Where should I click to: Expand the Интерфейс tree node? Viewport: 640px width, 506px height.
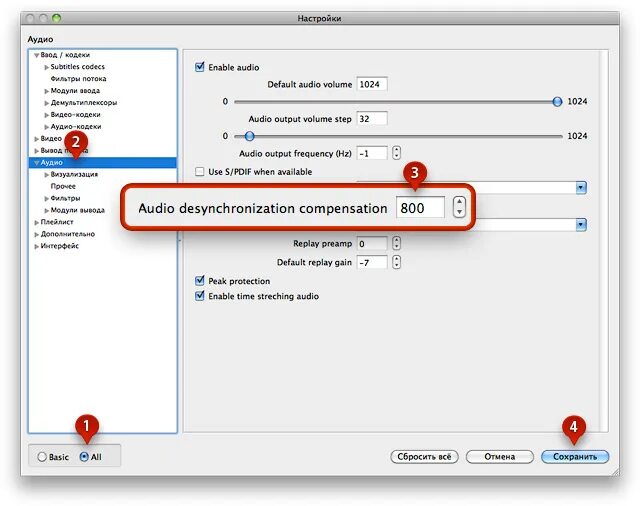[x=36, y=246]
